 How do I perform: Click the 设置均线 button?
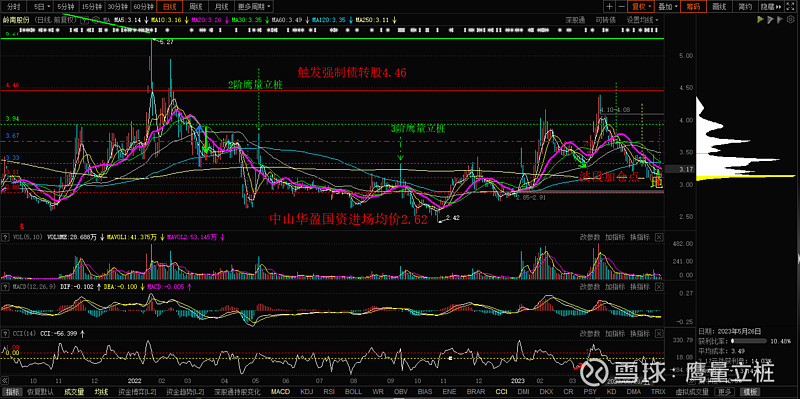pyautogui.click(x=642, y=20)
